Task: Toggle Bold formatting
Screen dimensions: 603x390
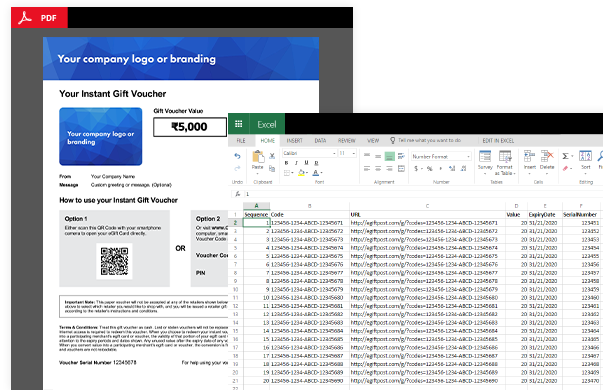Action: pos(286,163)
